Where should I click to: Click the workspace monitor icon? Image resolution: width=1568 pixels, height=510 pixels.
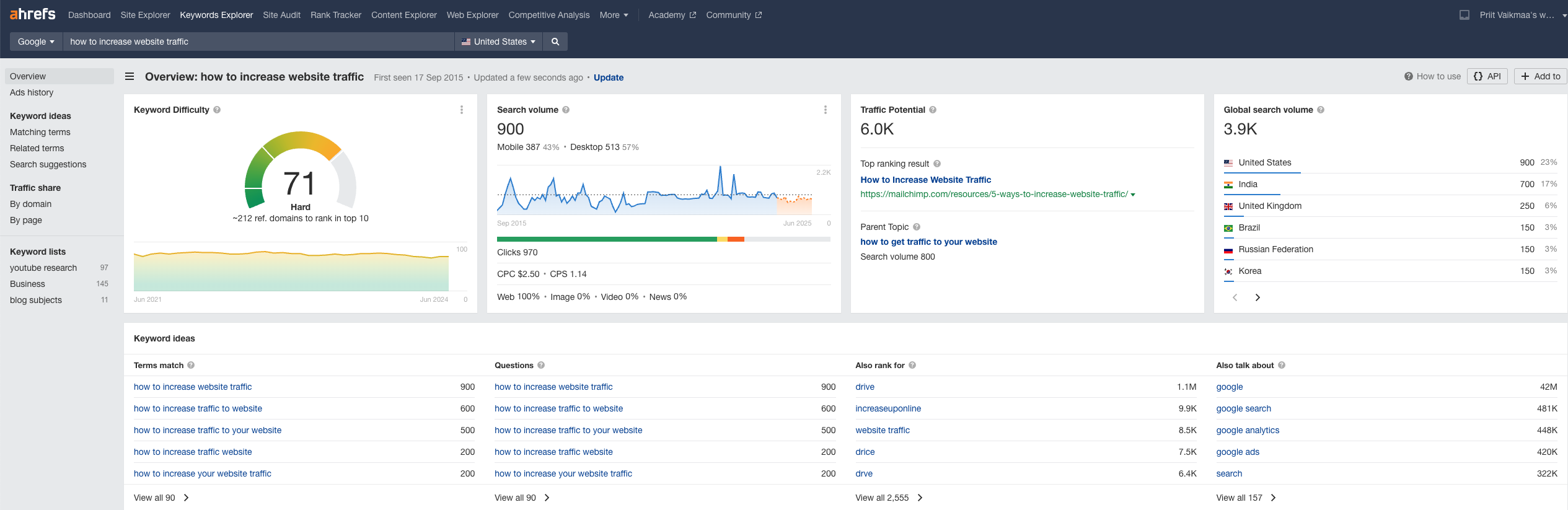point(1464,15)
